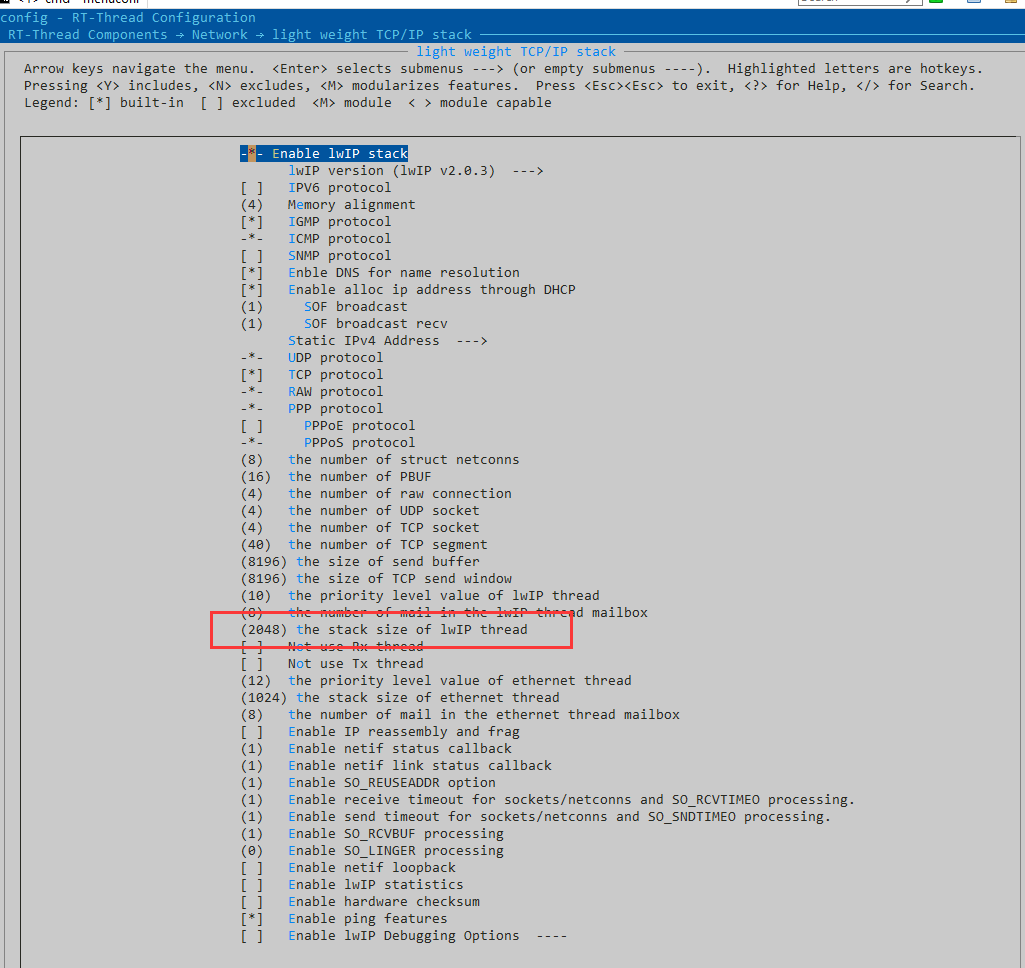
Task: Toggle the IPV6 protocol checkbox
Action: point(252,188)
